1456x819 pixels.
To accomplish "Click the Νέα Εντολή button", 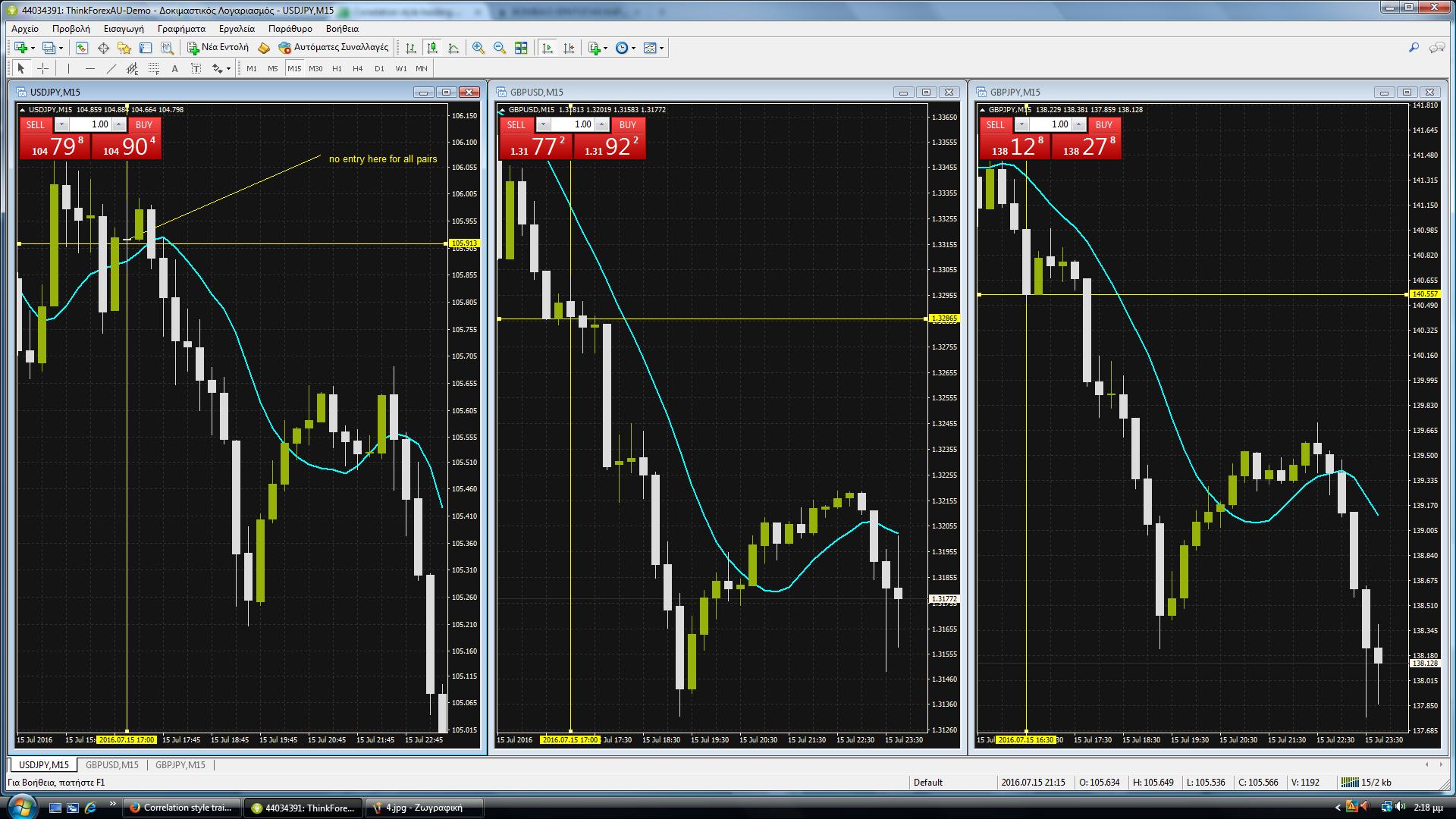I will click(x=218, y=47).
